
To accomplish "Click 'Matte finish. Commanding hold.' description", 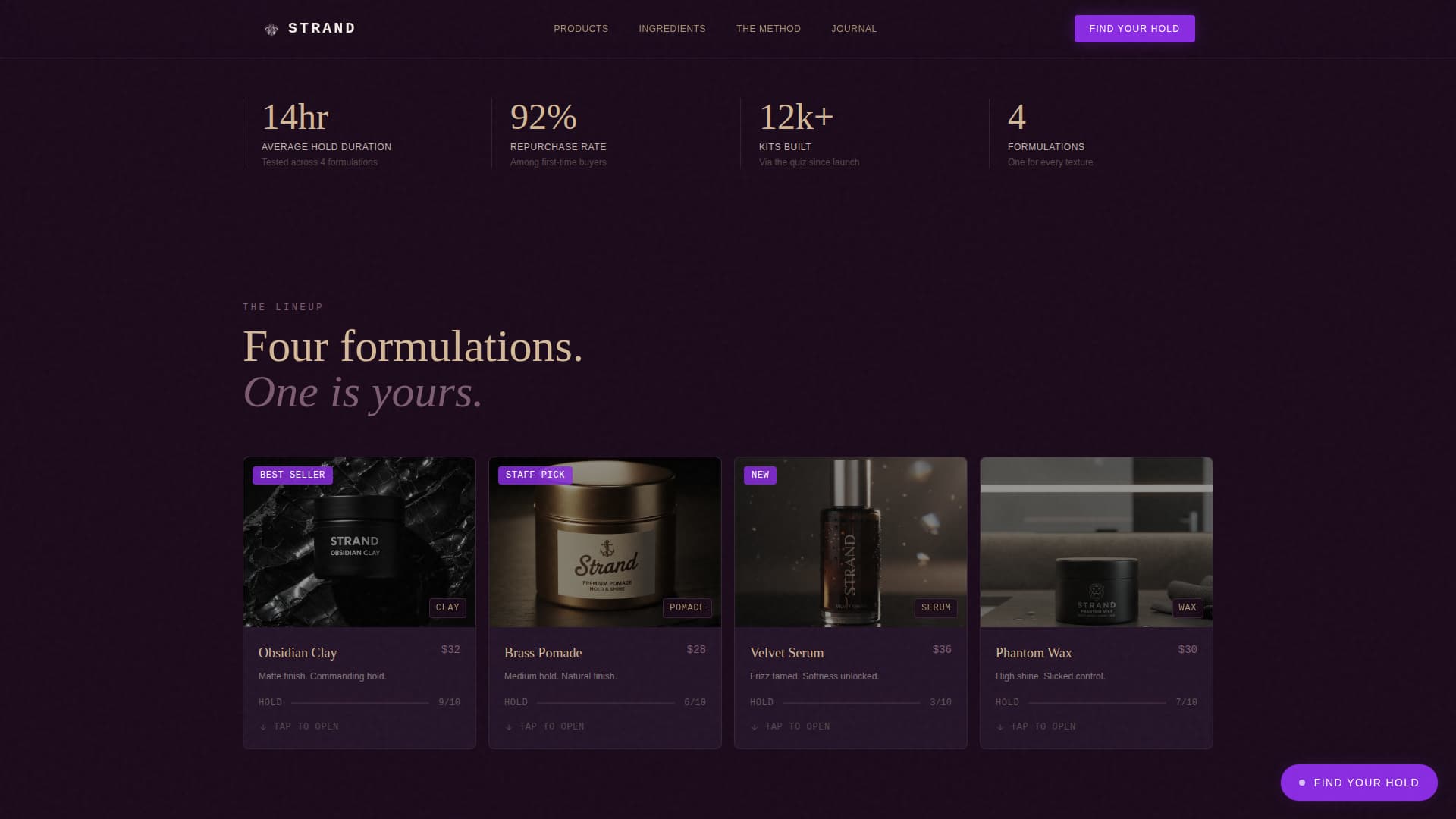I will pyautogui.click(x=322, y=676).
